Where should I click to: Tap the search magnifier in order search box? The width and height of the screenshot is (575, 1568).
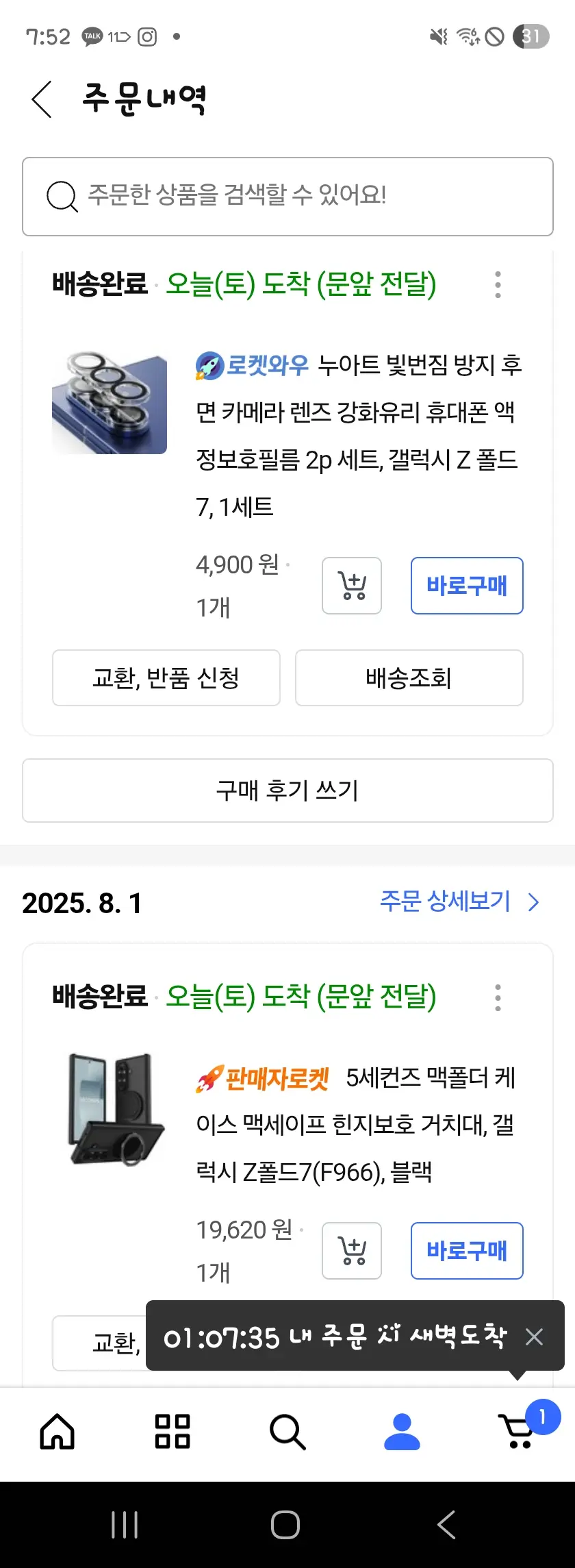[62, 197]
